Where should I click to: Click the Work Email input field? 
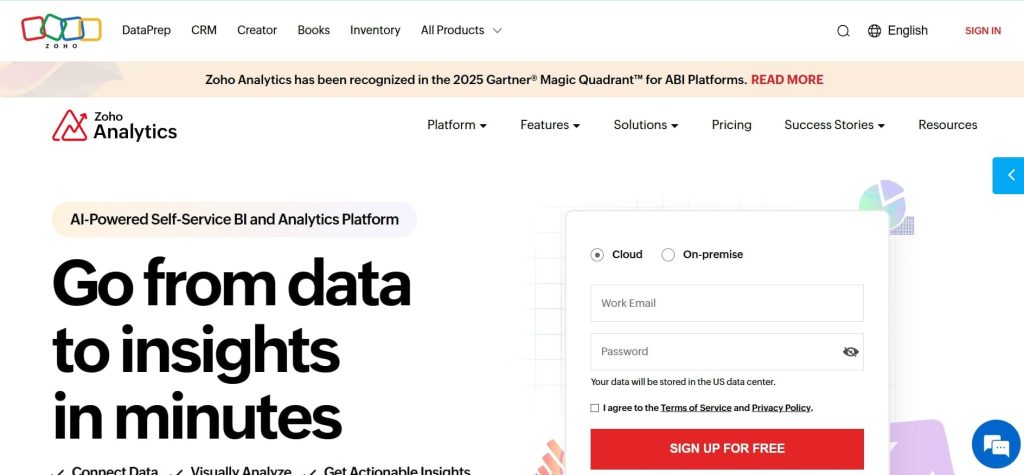727,303
